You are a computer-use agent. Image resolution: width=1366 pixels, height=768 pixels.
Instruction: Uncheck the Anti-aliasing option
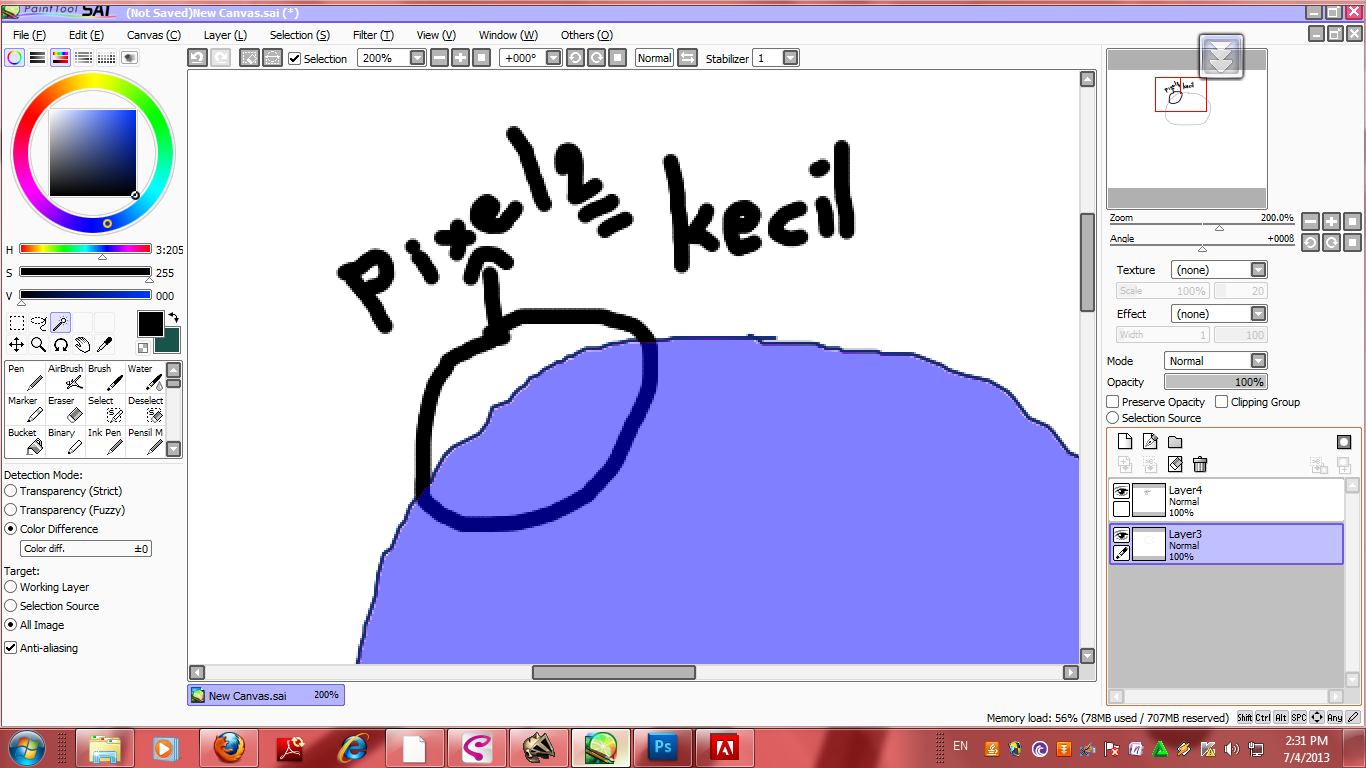[9, 648]
